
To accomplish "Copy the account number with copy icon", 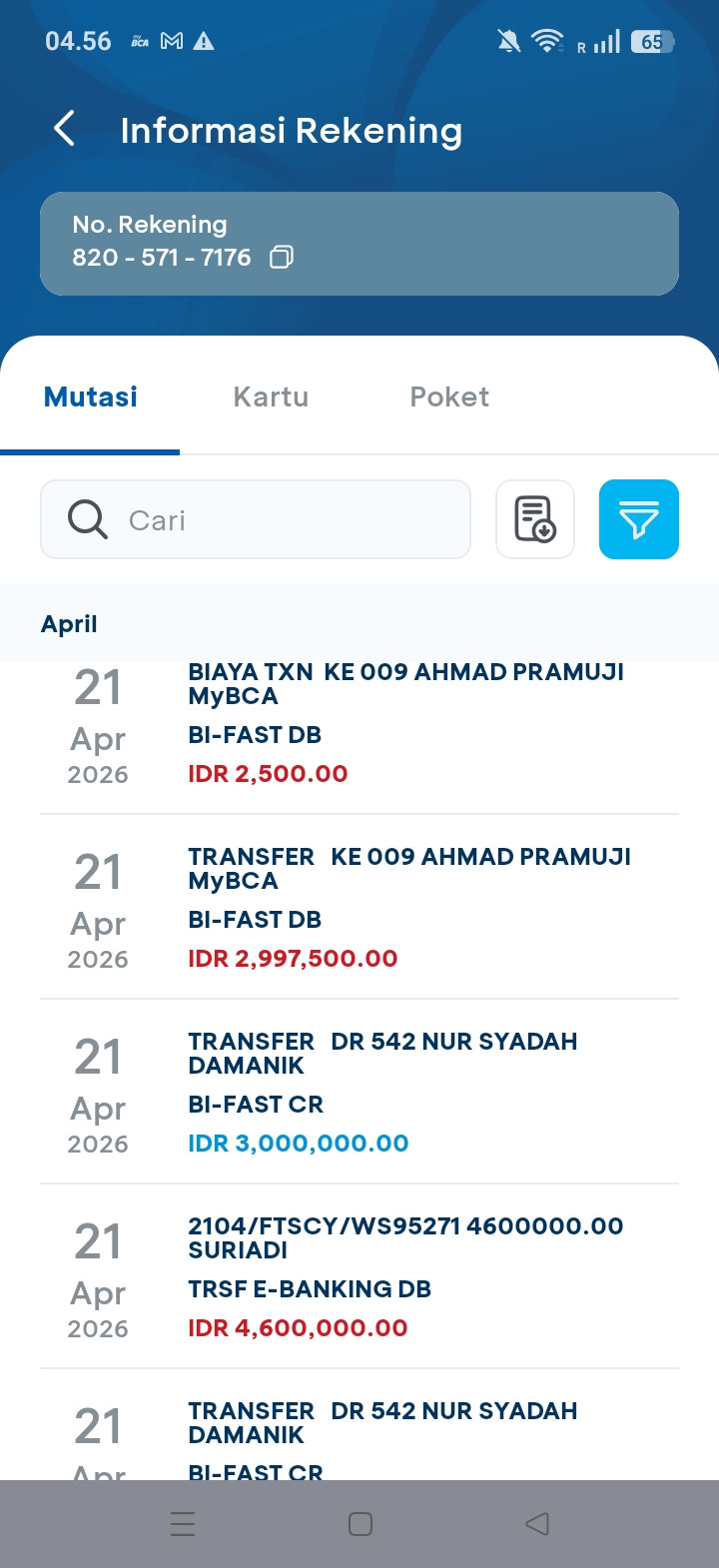I will pos(282,258).
